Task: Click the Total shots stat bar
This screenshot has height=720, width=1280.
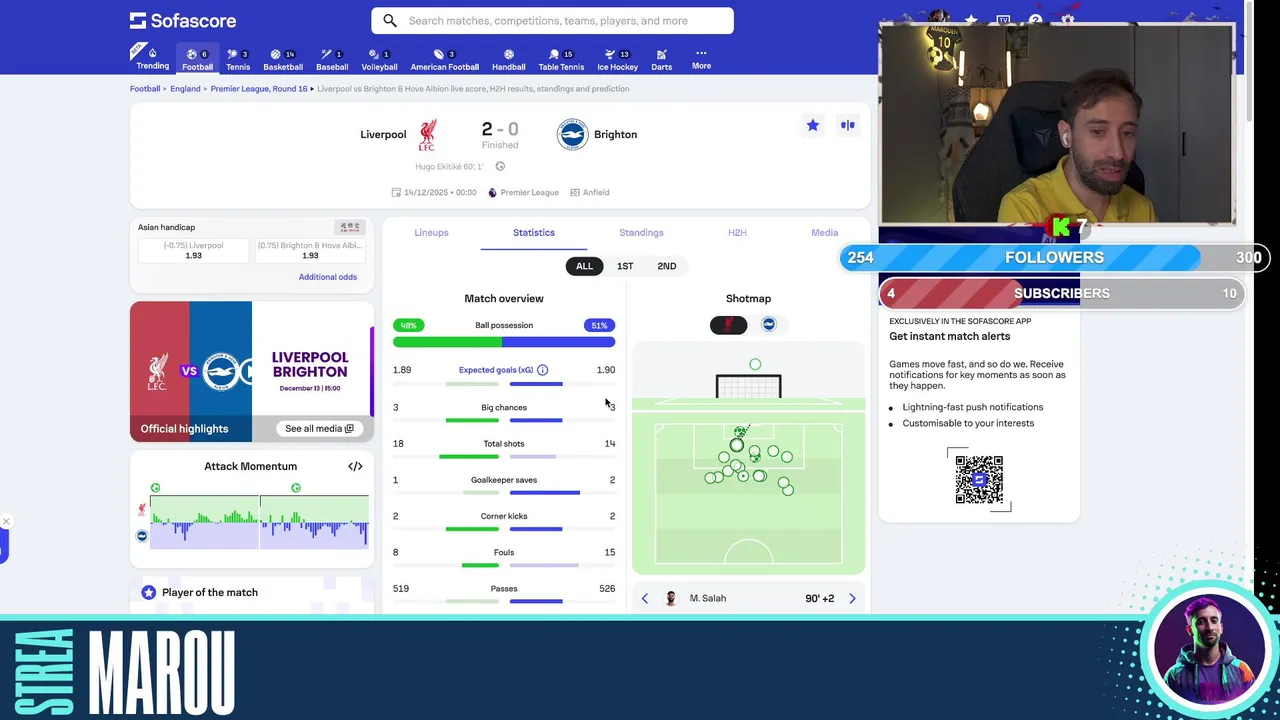Action: click(504, 456)
